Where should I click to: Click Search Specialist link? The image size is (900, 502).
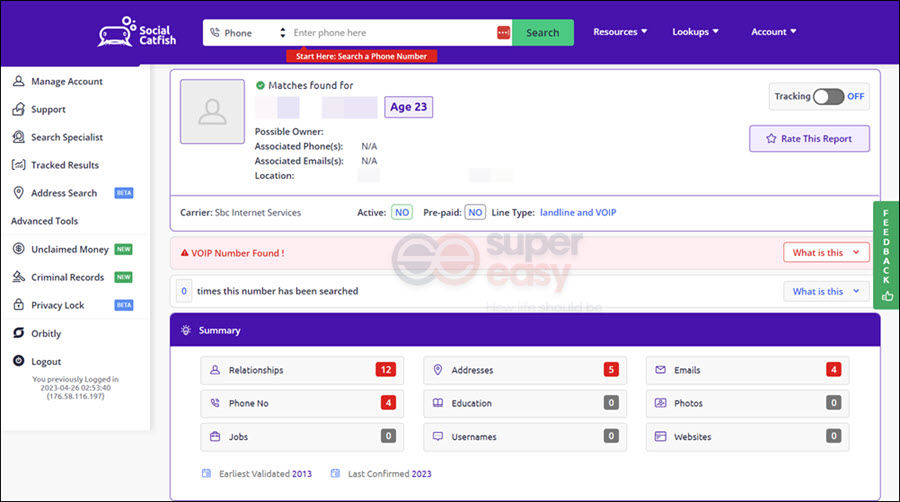(x=67, y=137)
